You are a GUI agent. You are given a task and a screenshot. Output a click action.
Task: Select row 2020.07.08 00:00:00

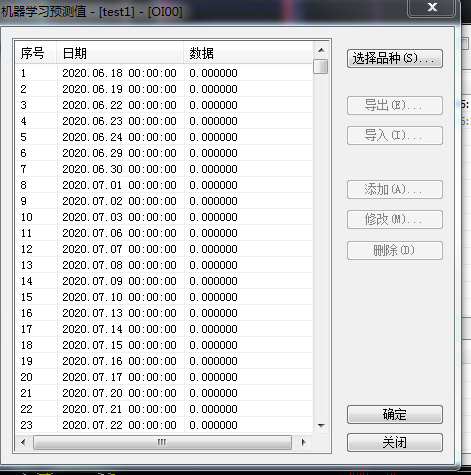click(x=164, y=265)
